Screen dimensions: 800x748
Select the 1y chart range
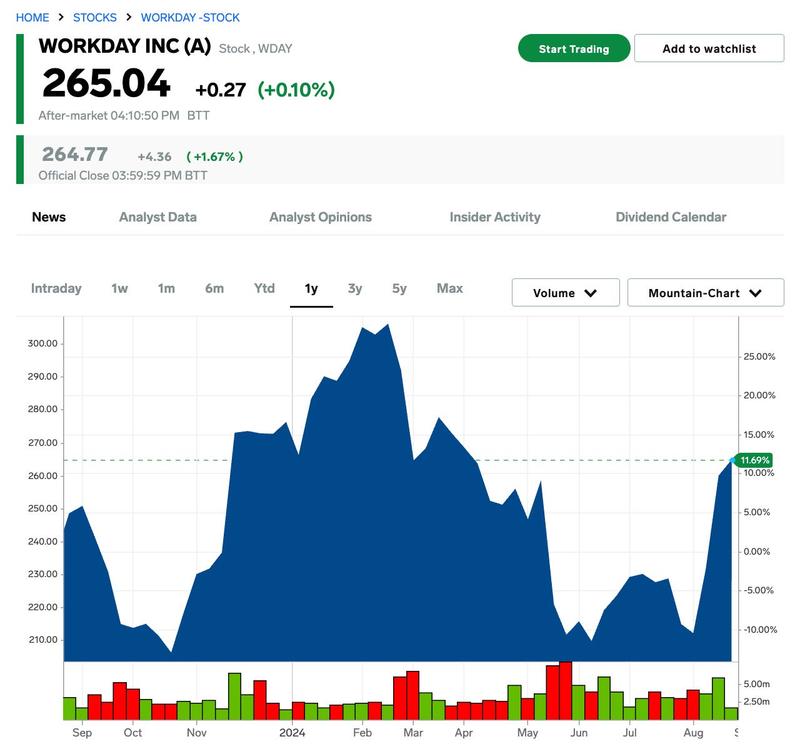[x=311, y=289]
